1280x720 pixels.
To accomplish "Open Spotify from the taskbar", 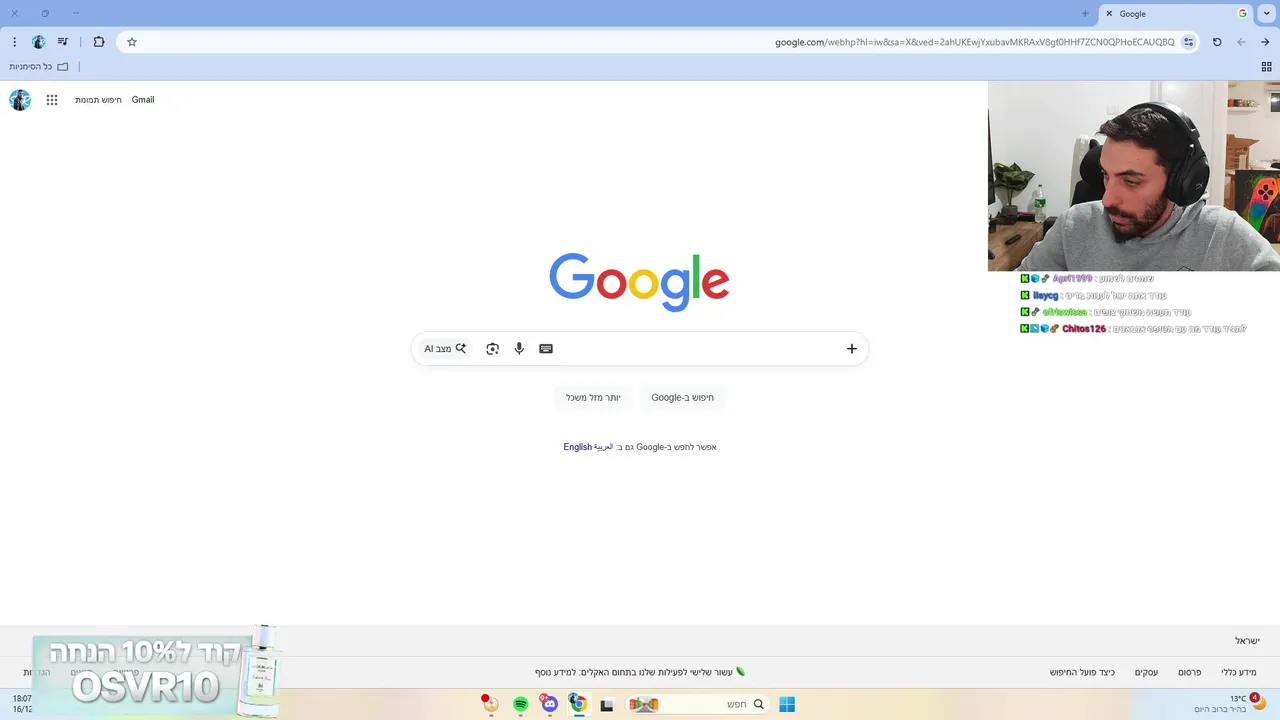I will (x=520, y=705).
